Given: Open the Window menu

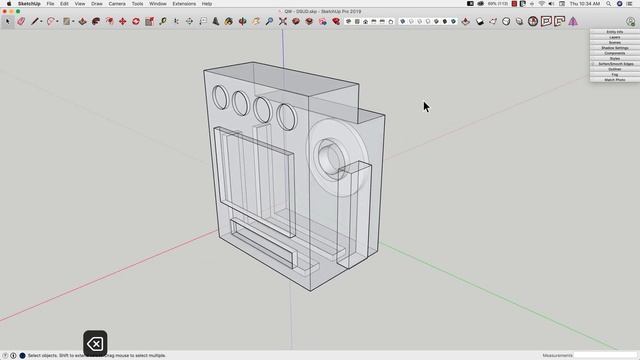Looking at the screenshot, I should coord(158,4).
